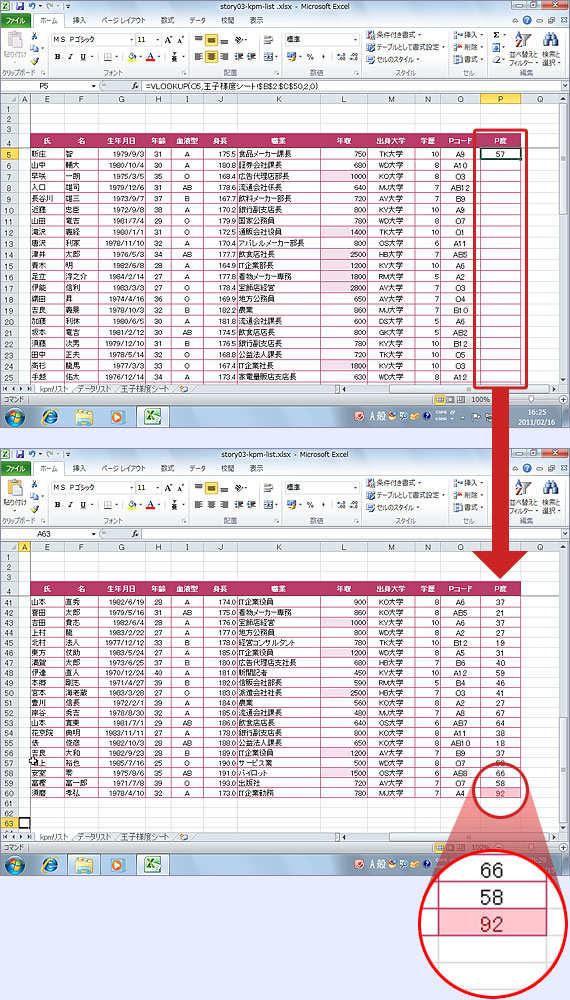The width and height of the screenshot is (570, 1000).
Task: Open the media player icon on the taskbar under the A63 window
Action: (x=117, y=865)
